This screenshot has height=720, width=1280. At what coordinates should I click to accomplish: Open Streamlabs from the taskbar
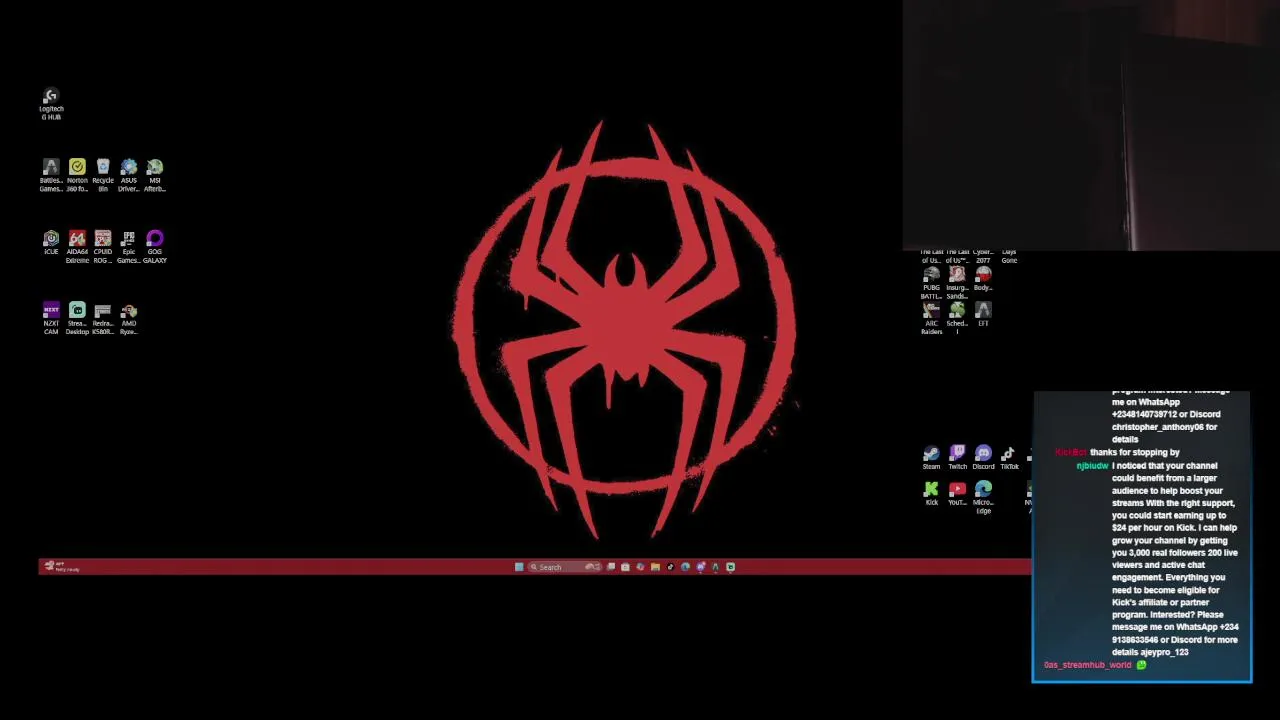tap(730, 567)
